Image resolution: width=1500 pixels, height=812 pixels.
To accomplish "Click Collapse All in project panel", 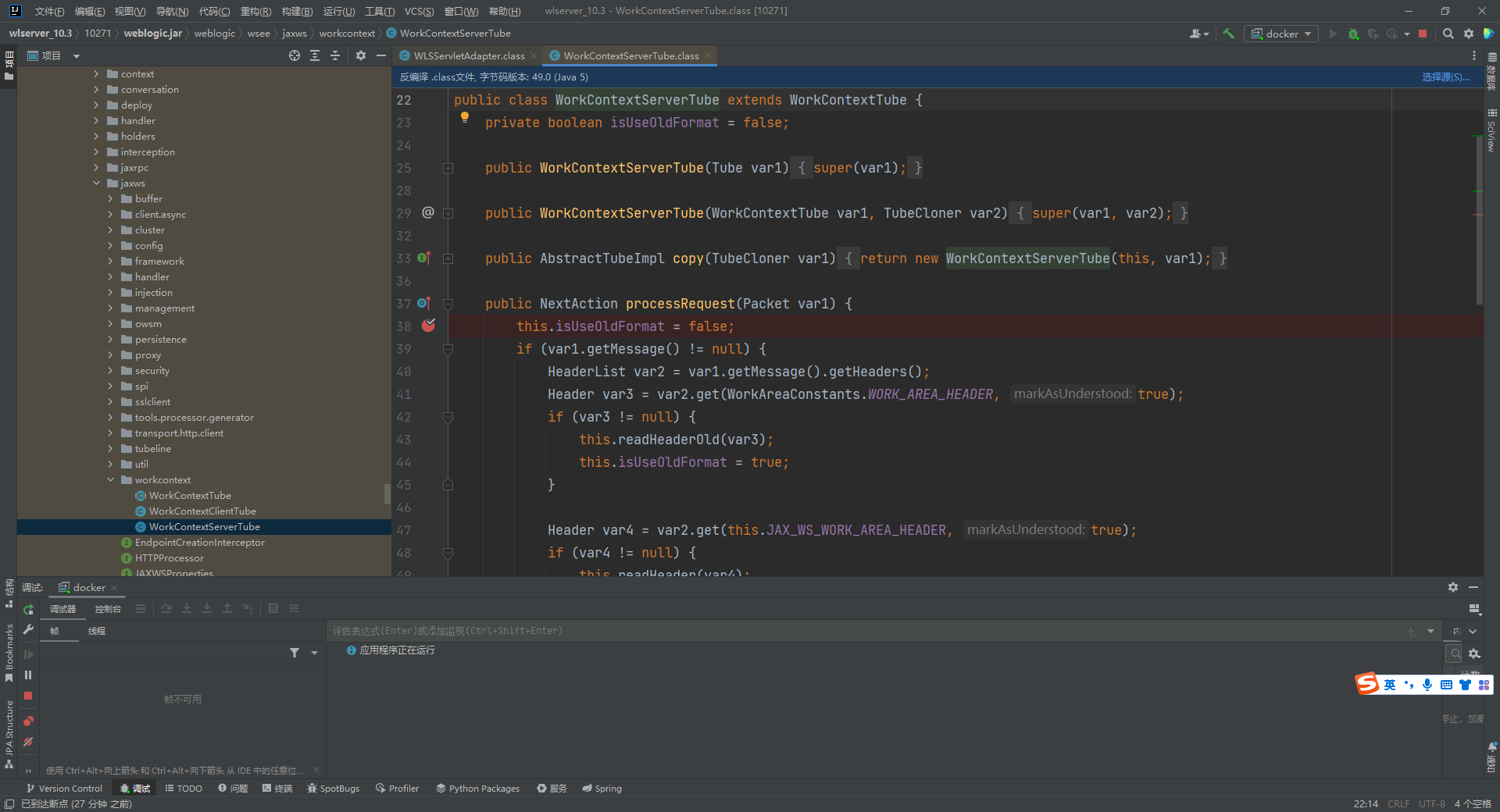I will coord(335,55).
